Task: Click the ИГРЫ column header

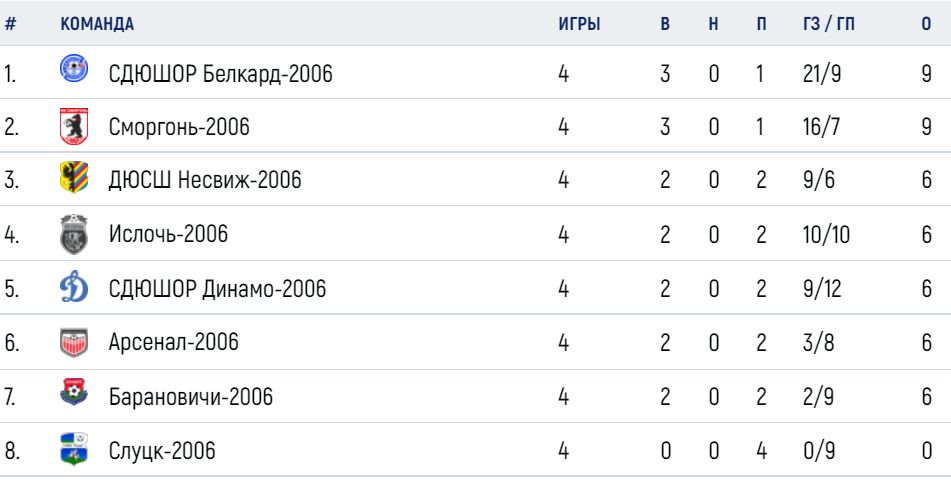Action: 579,24
